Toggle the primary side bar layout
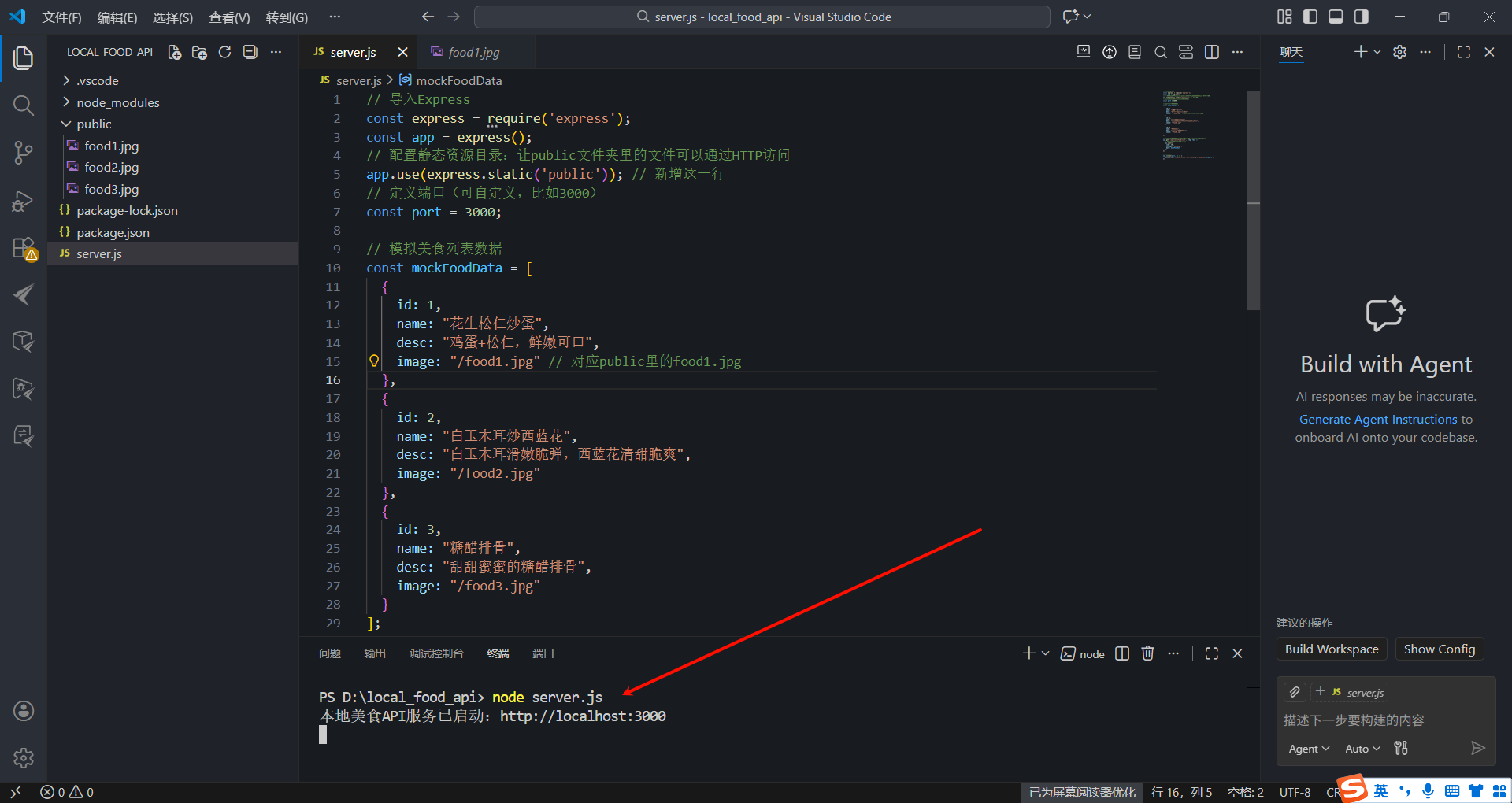The width and height of the screenshot is (1512, 803). (1310, 17)
